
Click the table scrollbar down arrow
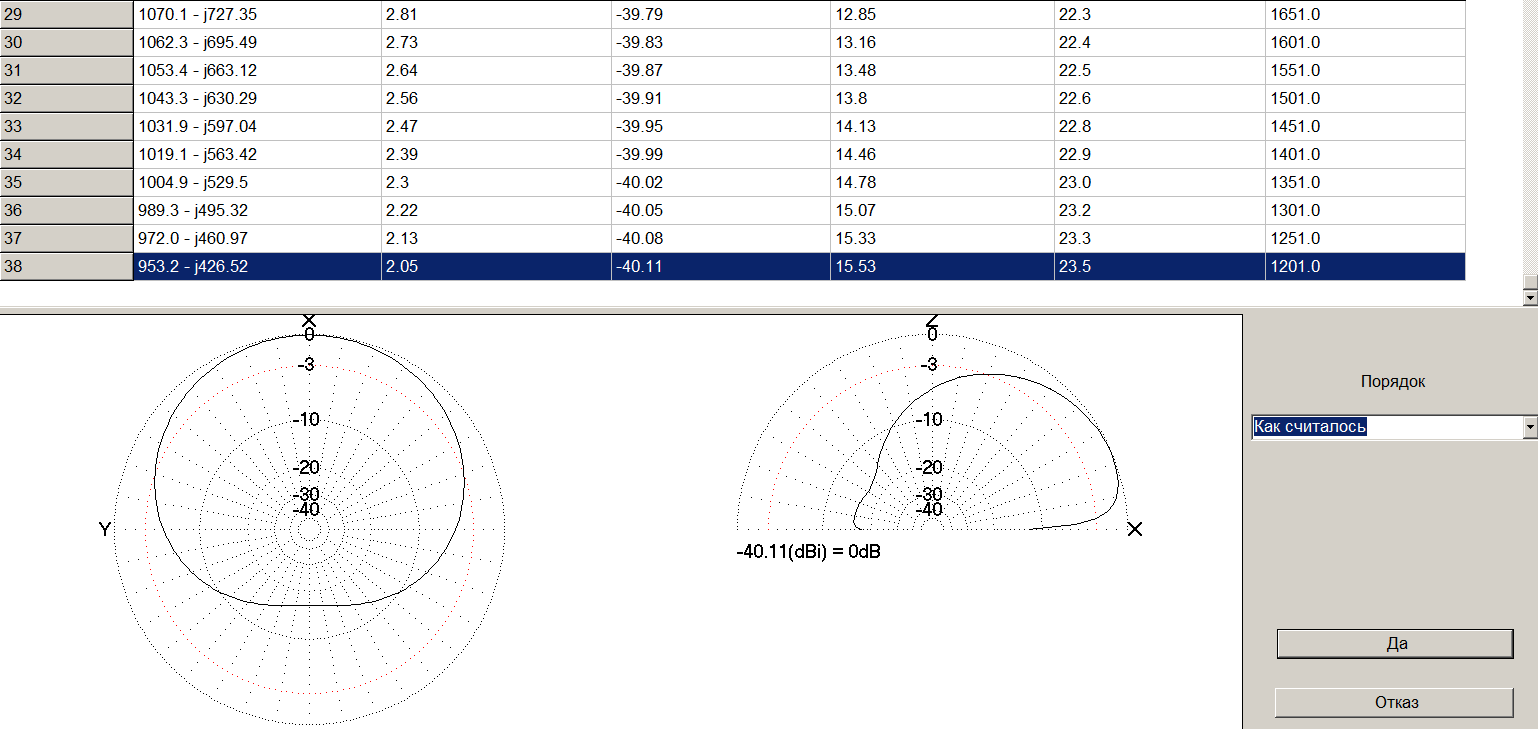click(x=1528, y=298)
